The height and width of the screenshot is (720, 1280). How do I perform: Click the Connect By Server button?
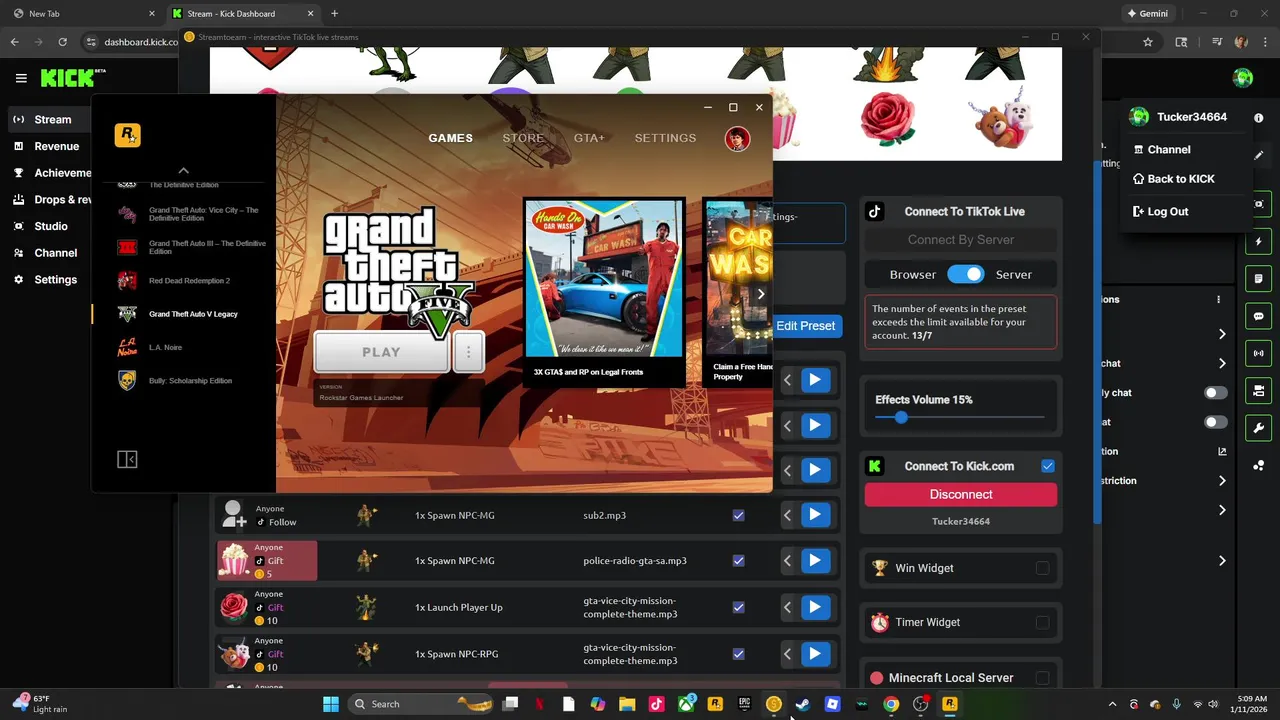coord(961,240)
